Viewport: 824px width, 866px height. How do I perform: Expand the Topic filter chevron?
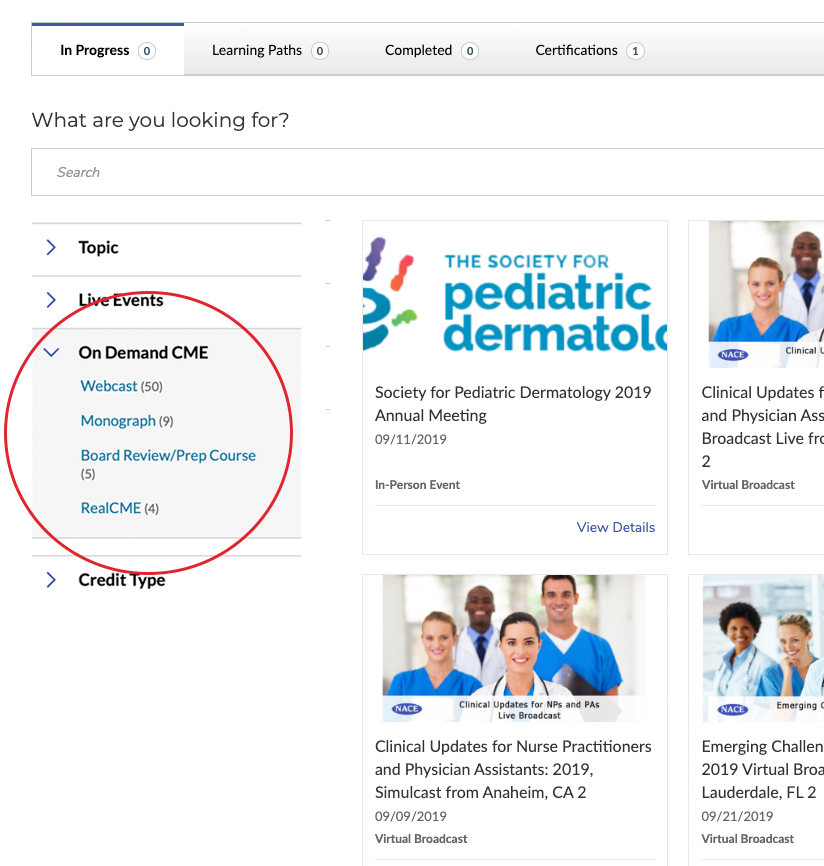[x=52, y=248]
